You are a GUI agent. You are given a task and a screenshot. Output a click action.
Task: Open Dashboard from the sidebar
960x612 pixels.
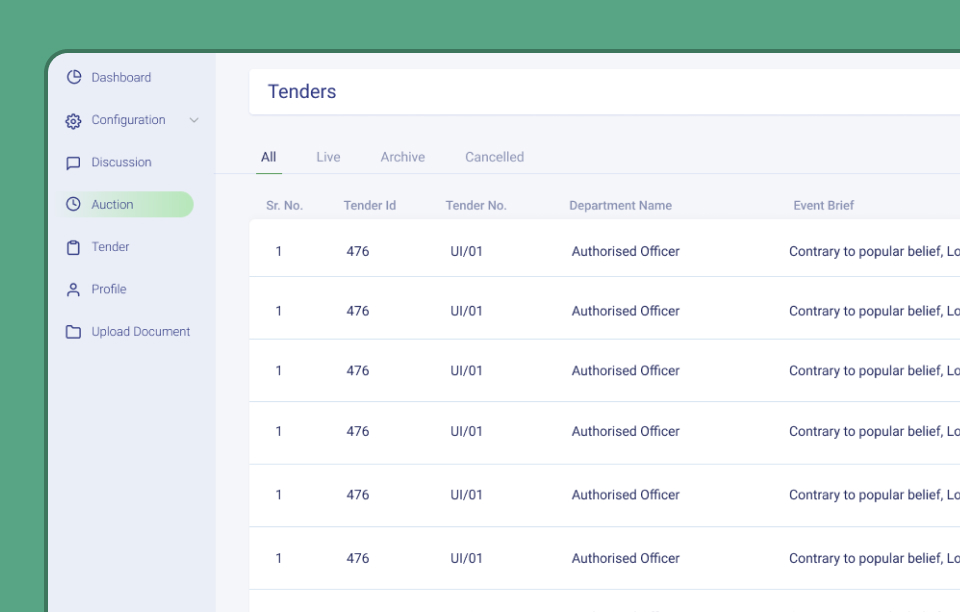pos(121,77)
